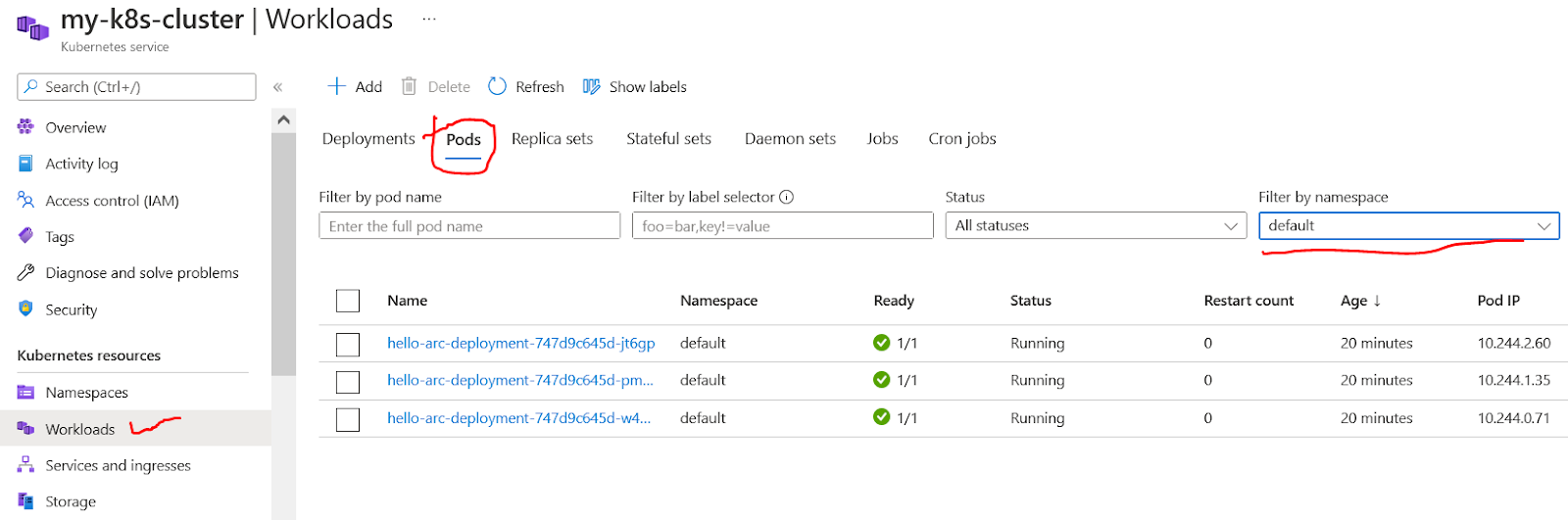The width and height of the screenshot is (1568, 520).
Task: Click the Overview icon in sidebar
Action: point(25,126)
